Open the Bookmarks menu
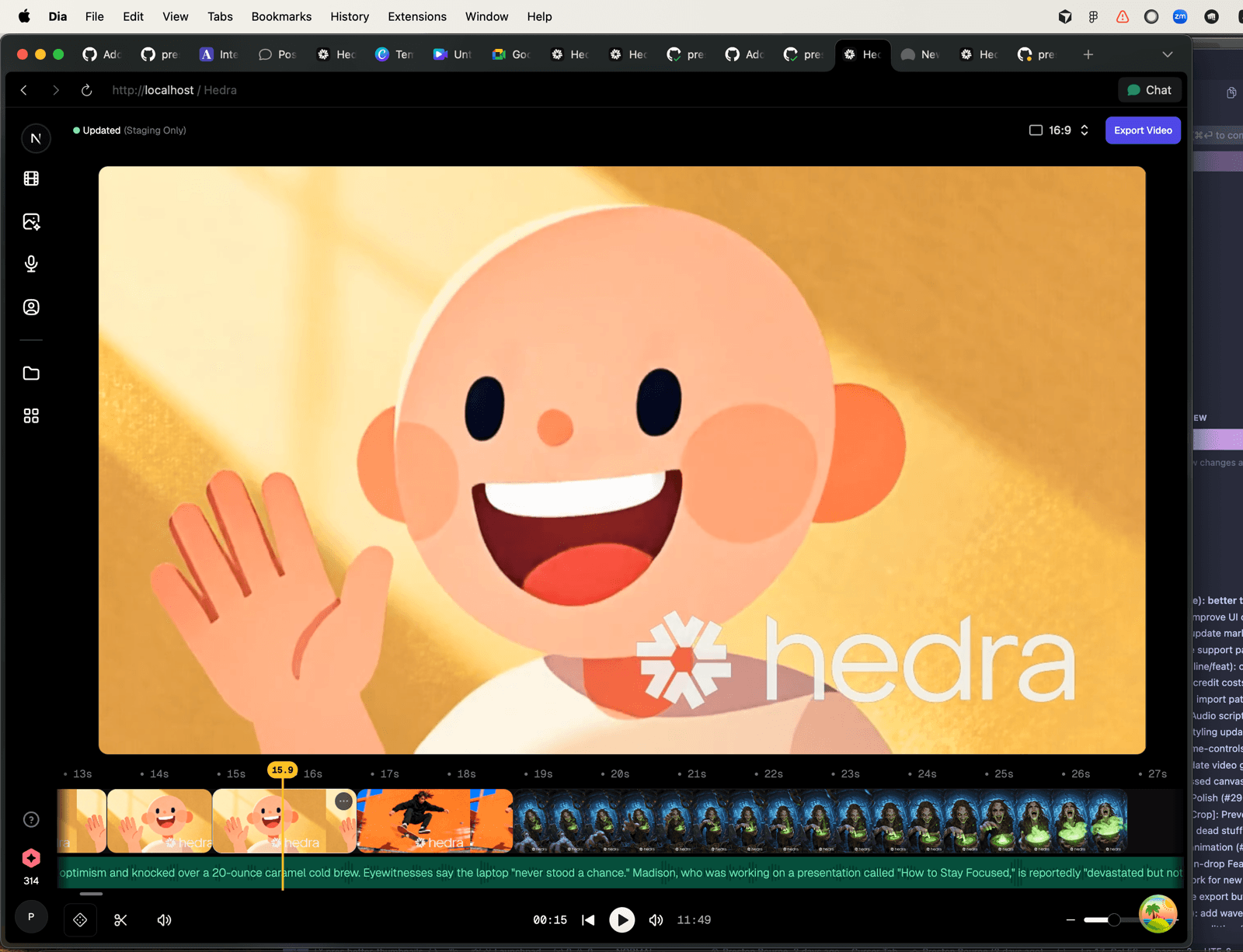The height and width of the screenshot is (952, 1243). pyautogui.click(x=281, y=16)
